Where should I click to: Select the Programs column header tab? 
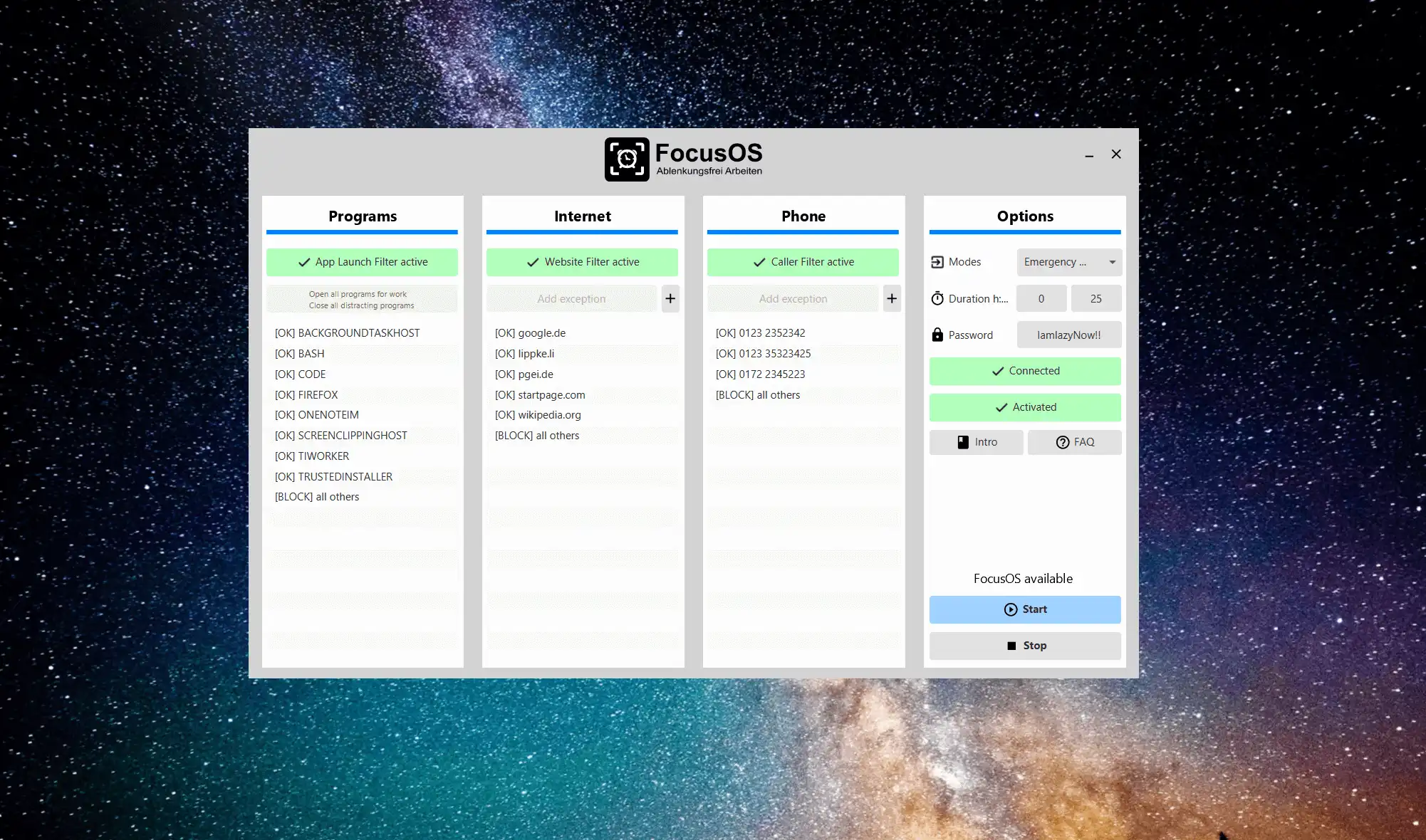(362, 216)
